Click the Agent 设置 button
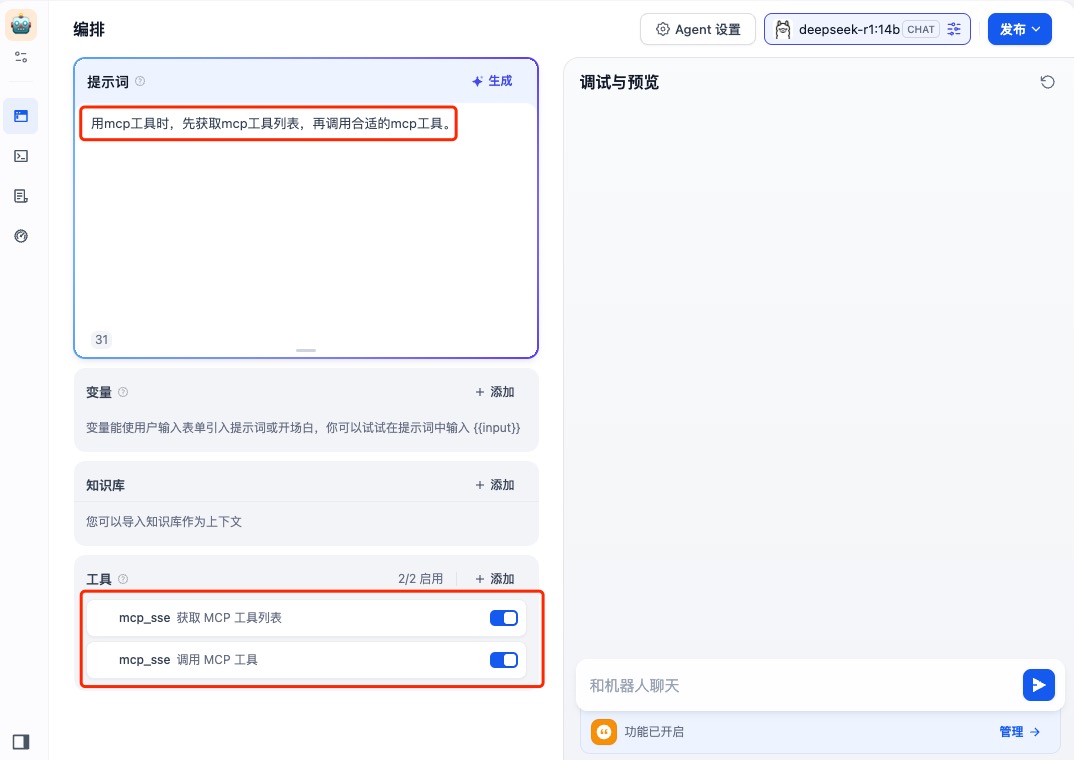 [x=698, y=29]
